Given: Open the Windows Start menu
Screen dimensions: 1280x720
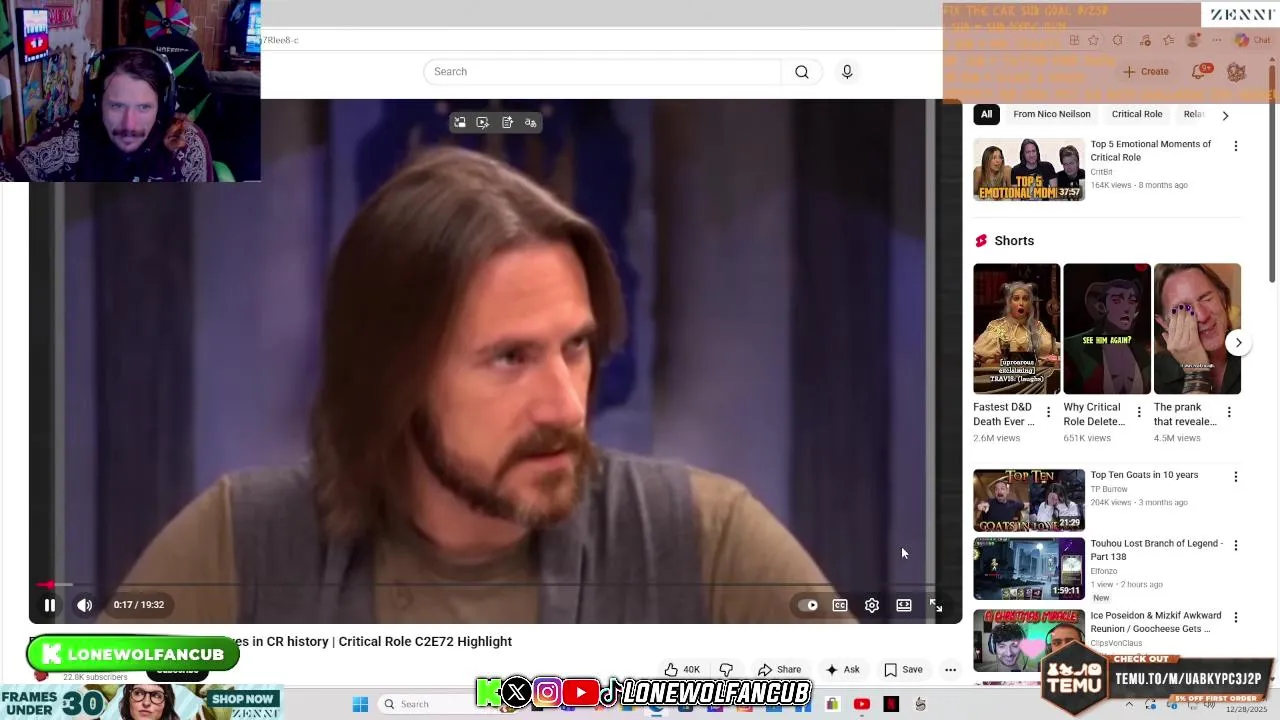Looking at the screenshot, I should 361,704.
